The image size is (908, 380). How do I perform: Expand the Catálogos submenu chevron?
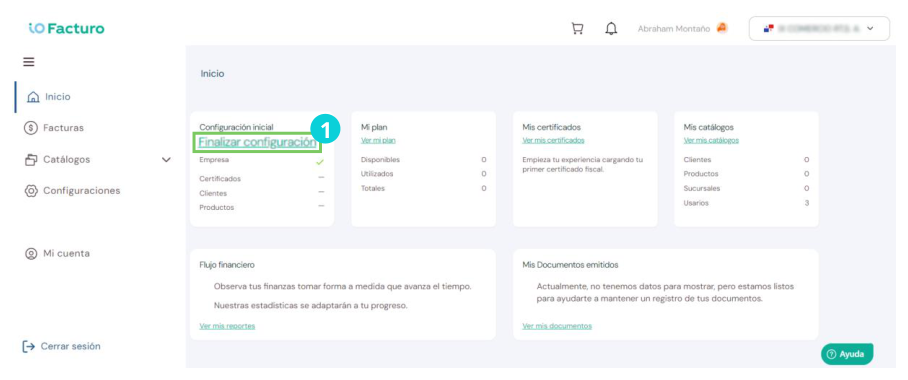[x=166, y=159]
